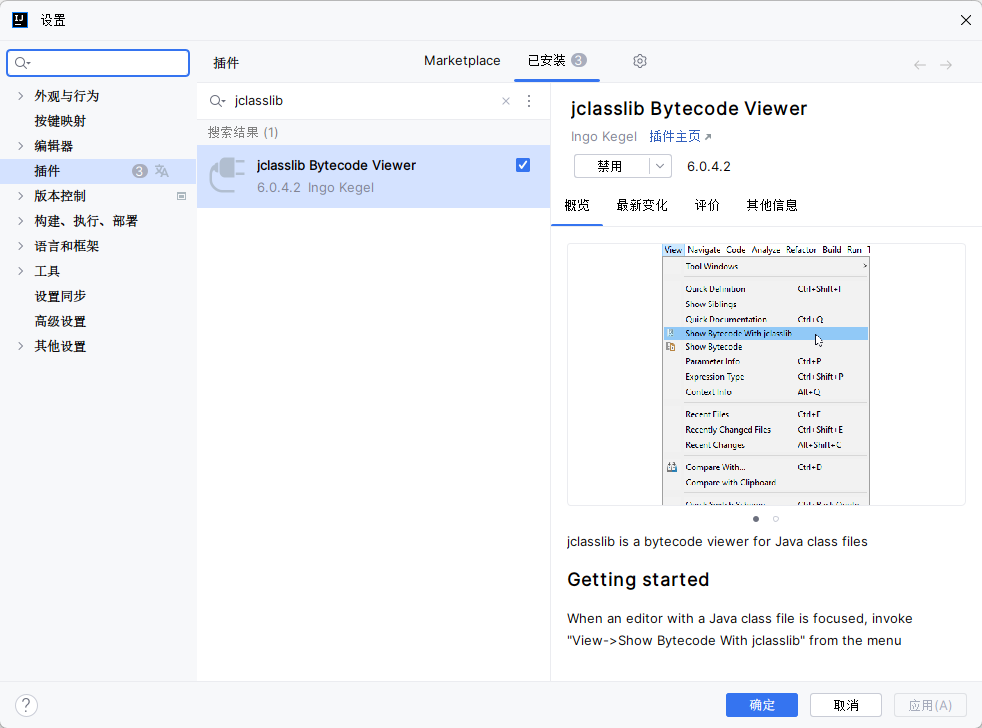Click the plugin search magnifier icon
This screenshot has width=982, height=728.
(217, 101)
